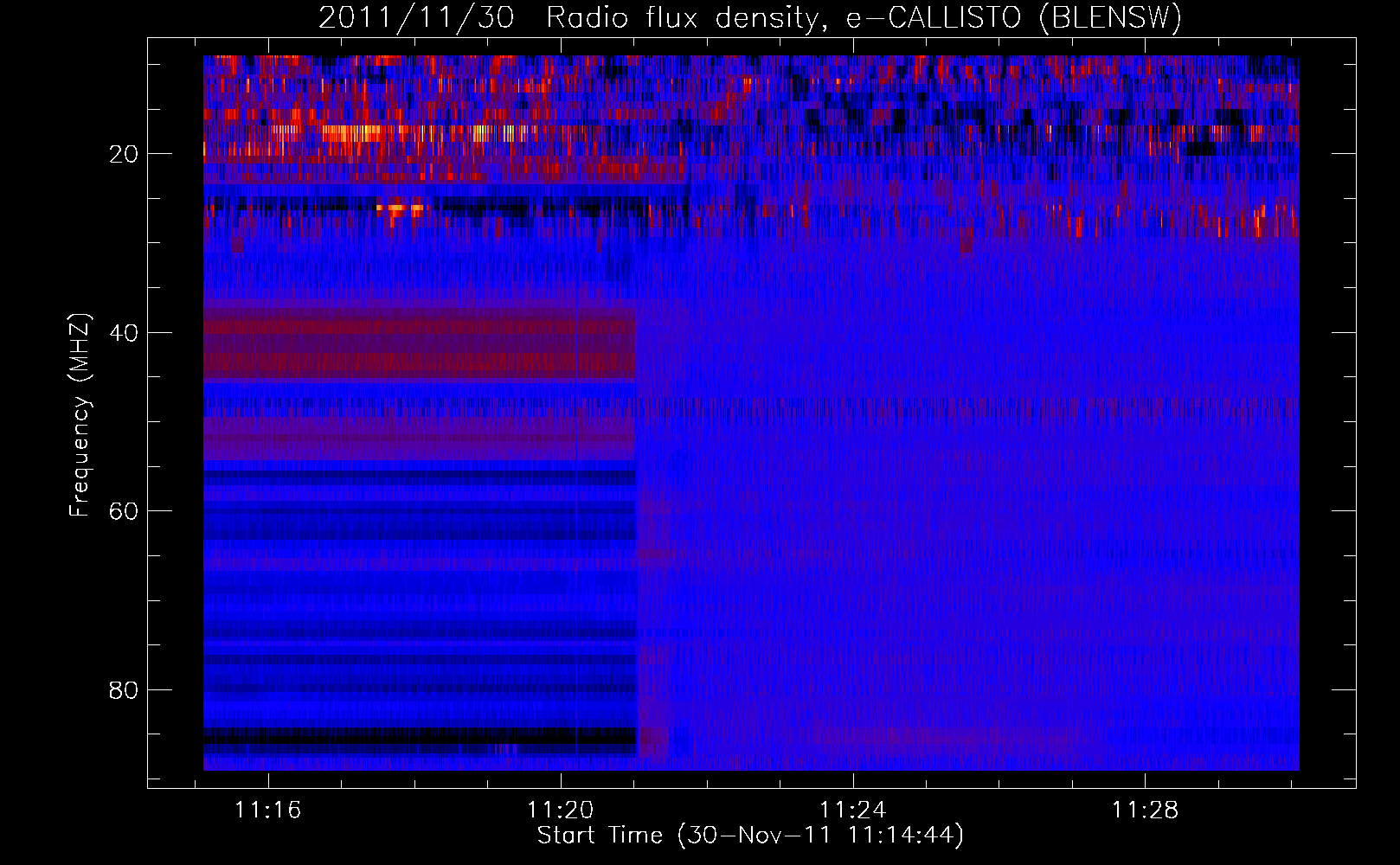
Task: Click the "11:20" time tick label
Action: (x=561, y=810)
